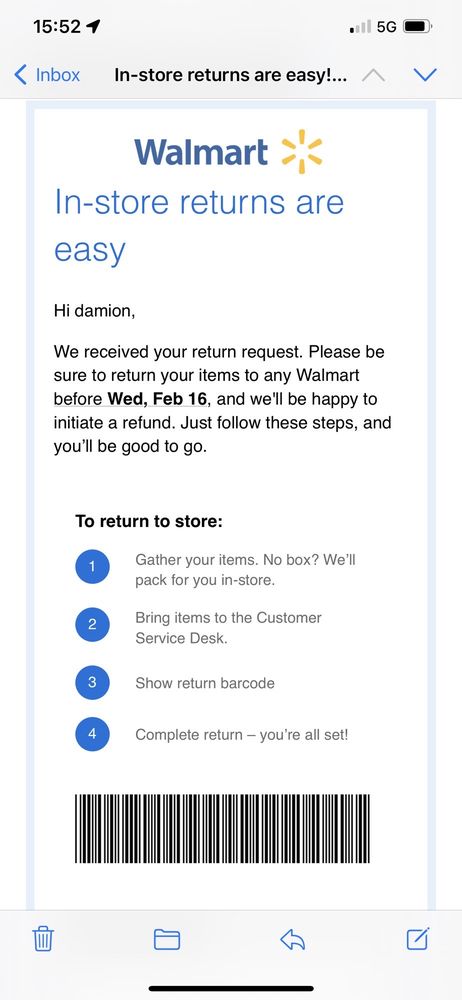Tap the Wed, Feb 16 date link
The width and height of the screenshot is (462, 1000).
pos(157,399)
